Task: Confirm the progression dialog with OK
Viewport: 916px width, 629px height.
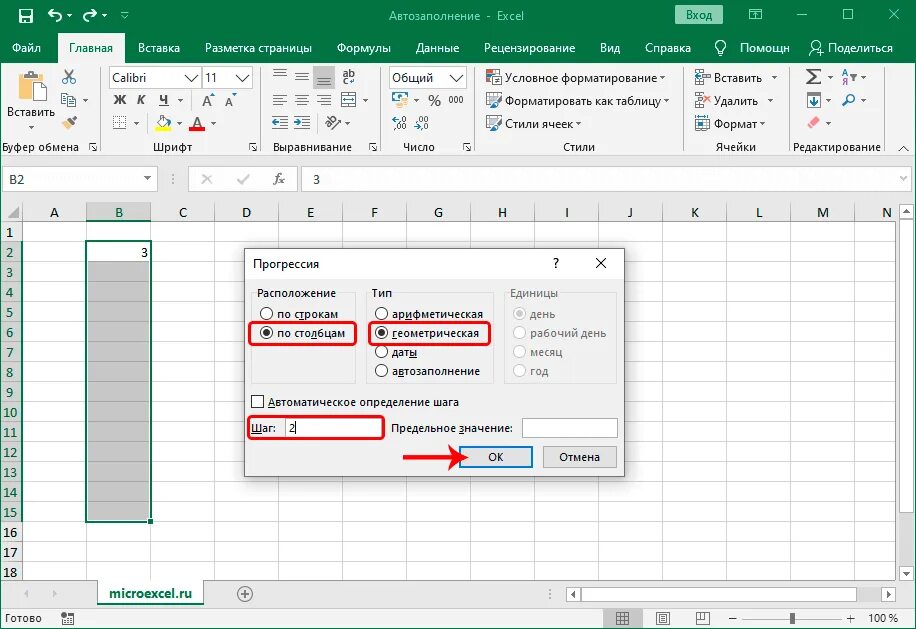Action: [495, 457]
